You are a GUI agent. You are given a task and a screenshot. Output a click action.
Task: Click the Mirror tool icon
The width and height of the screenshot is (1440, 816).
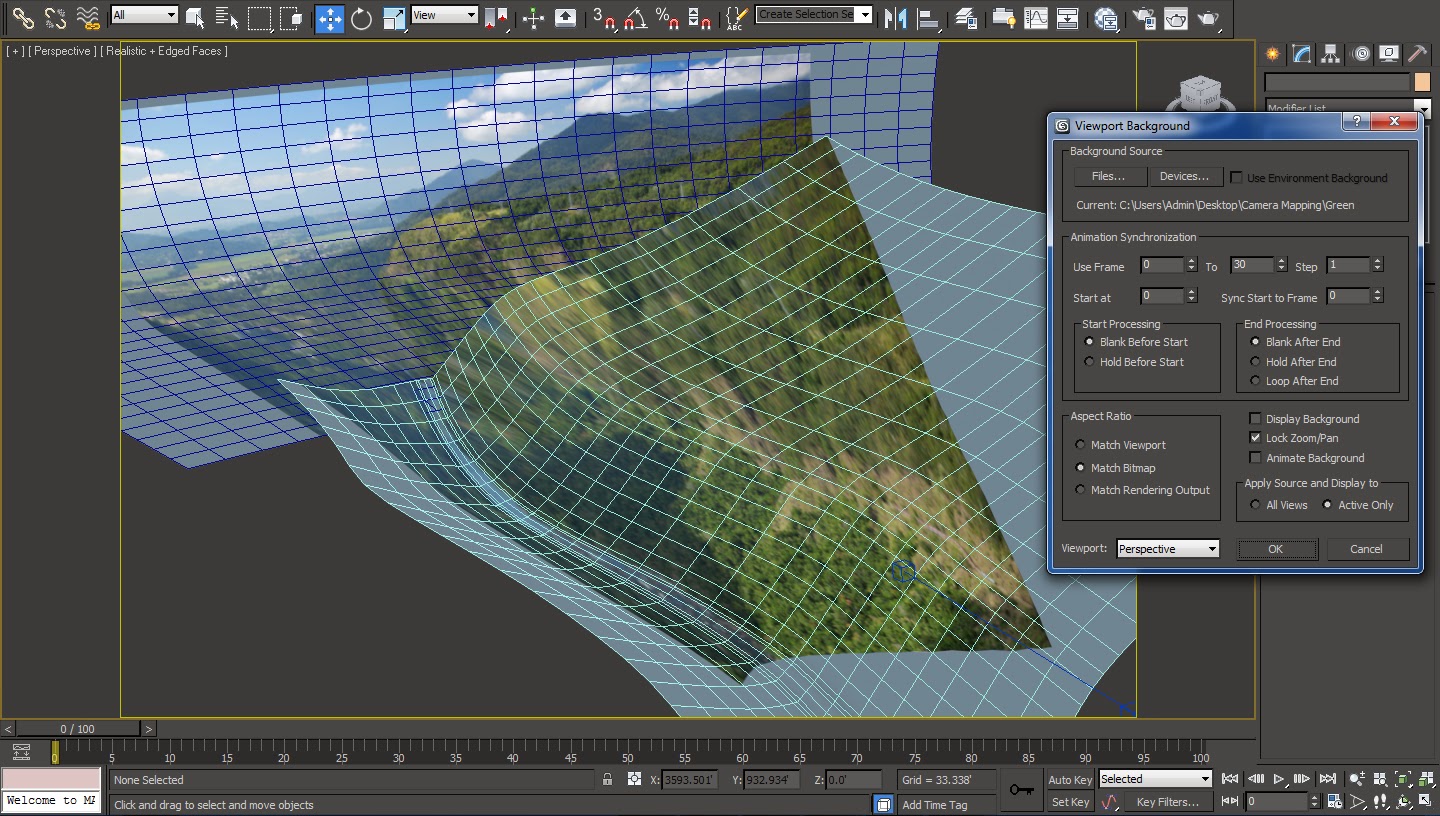[896, 18]
